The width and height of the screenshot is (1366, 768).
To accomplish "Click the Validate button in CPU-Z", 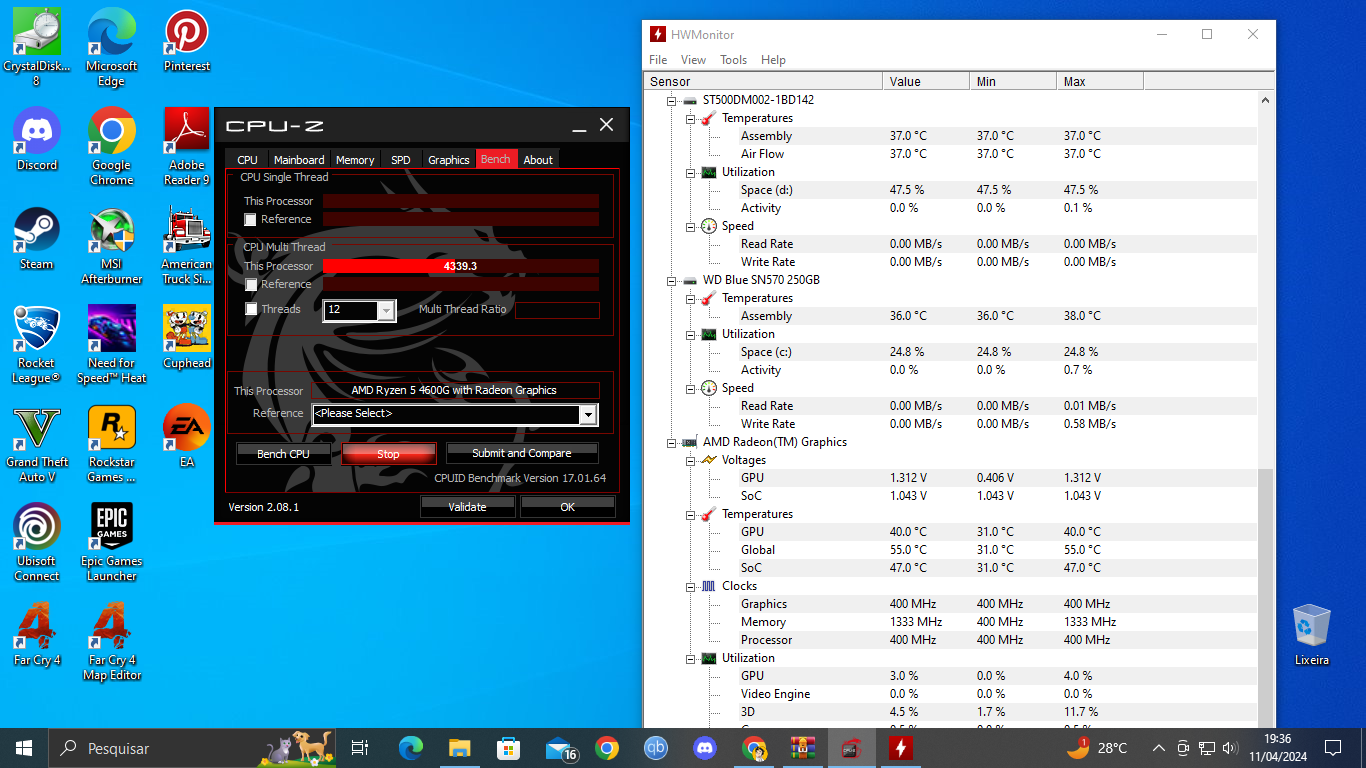I will click(467, 507).
